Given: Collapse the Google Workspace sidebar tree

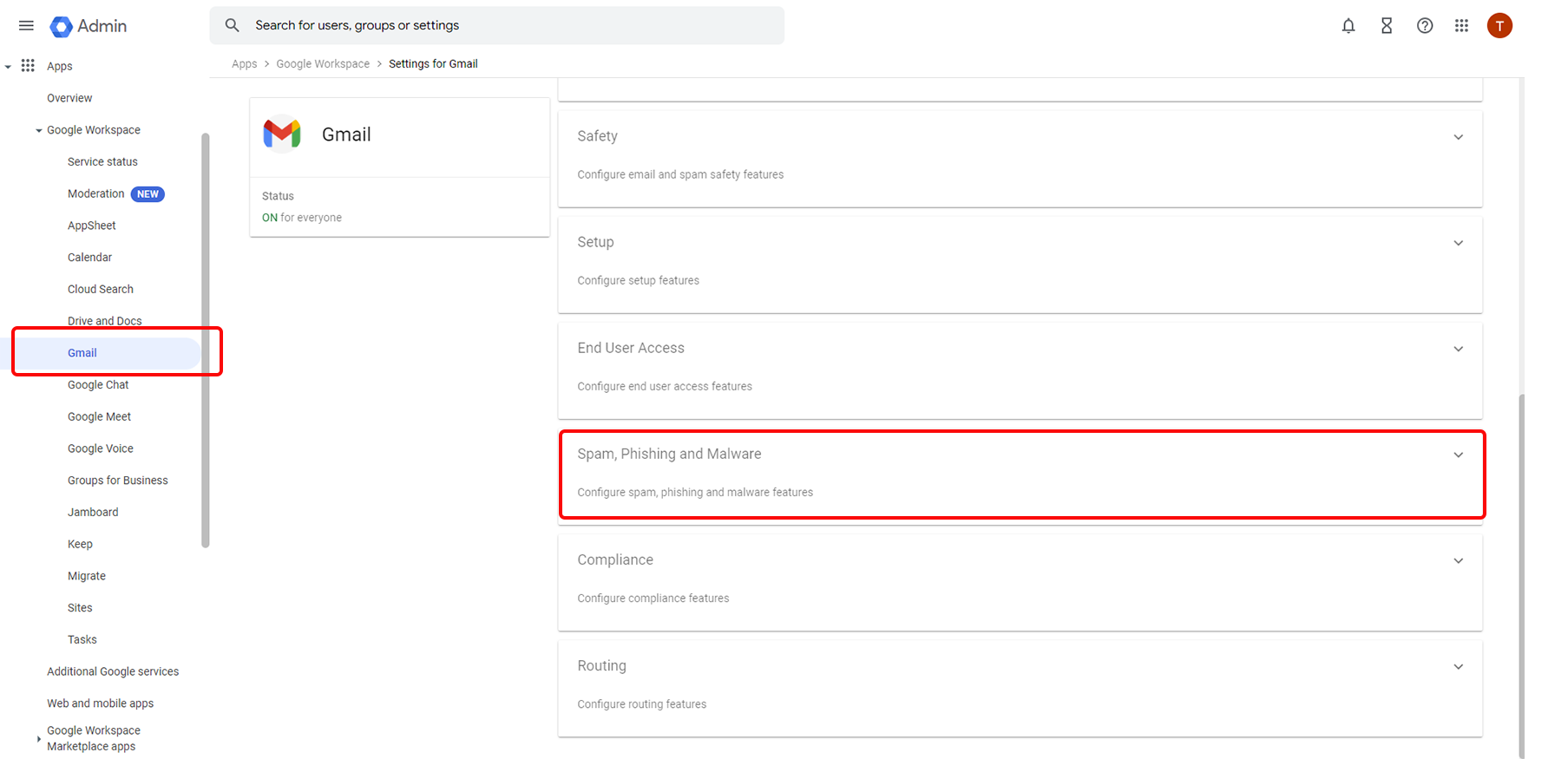Looking at the screenshot, I should [39, 131].
